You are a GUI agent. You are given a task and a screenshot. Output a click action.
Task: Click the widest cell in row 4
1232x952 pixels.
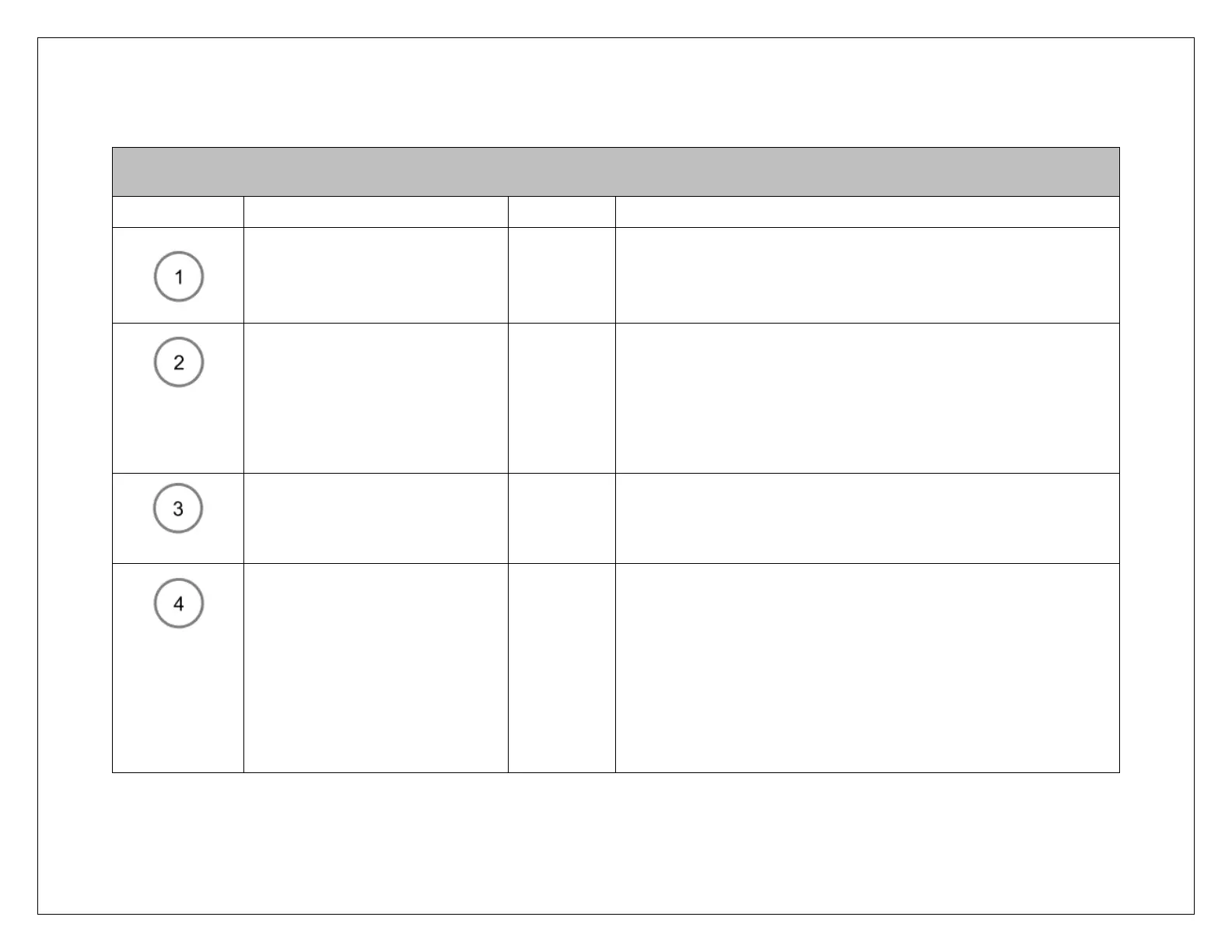click(867, 668)
